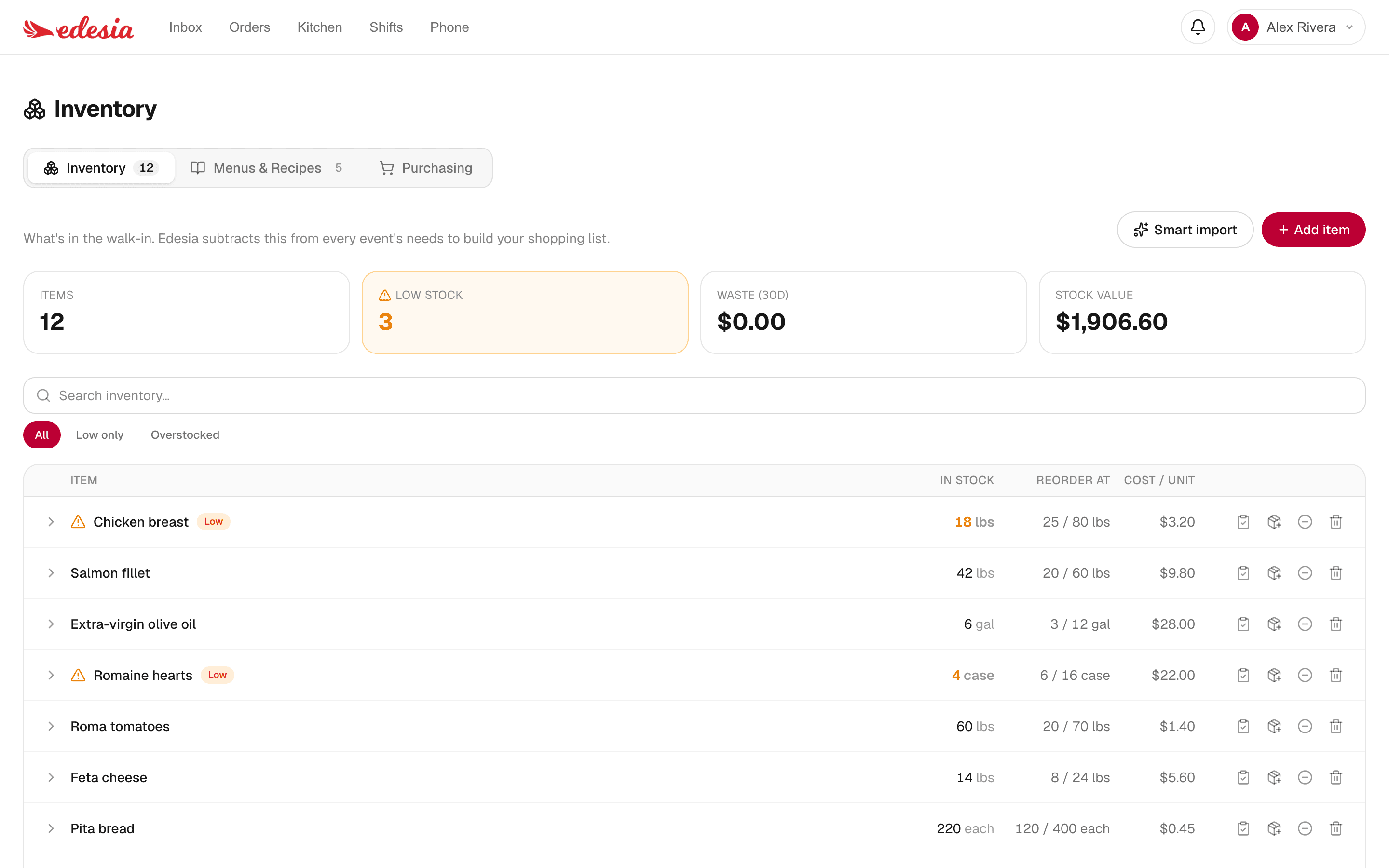Expand the Feta cheese row

point(51,777)
